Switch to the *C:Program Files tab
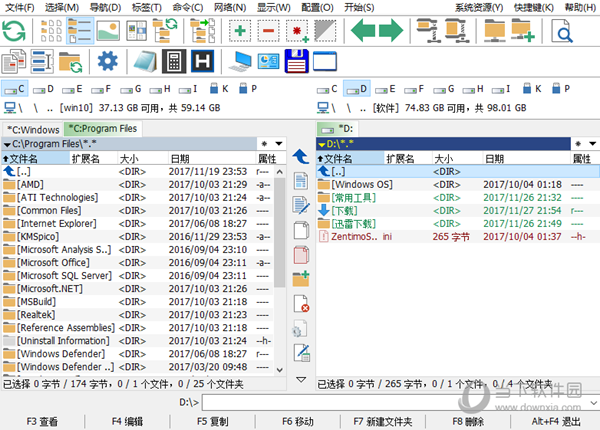 (103, 129)
